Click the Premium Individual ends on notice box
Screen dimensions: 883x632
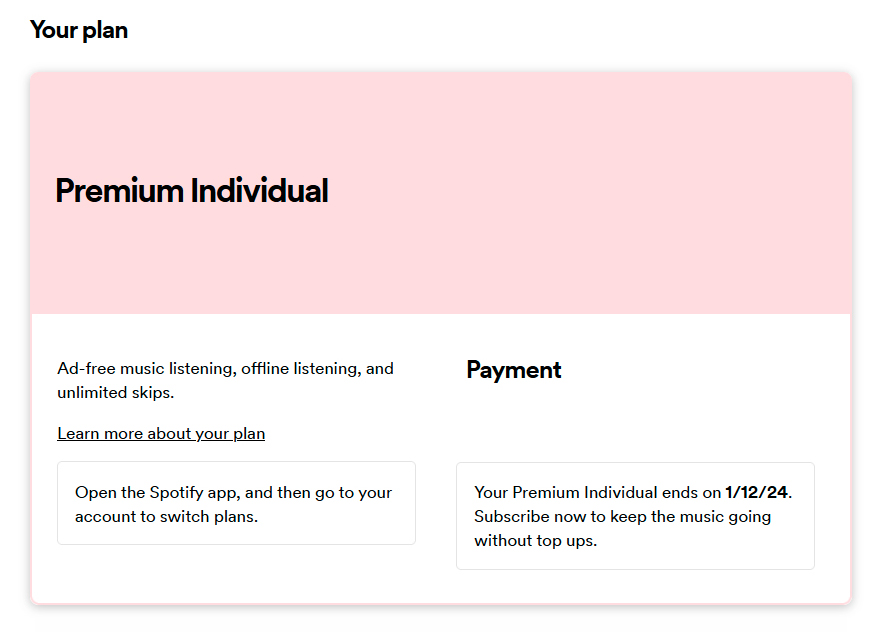[x=635, y=516]
